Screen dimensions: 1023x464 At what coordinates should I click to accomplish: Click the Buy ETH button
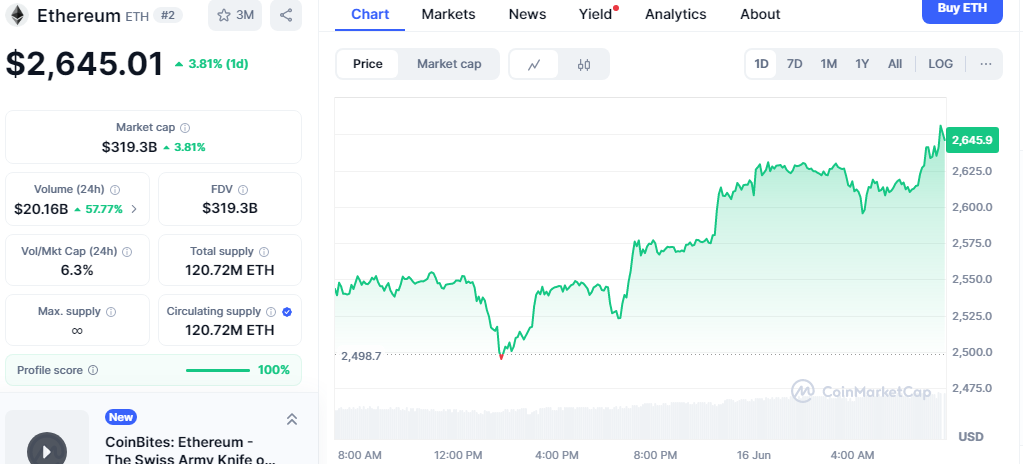pyautogui.click(x=962, y=9)
